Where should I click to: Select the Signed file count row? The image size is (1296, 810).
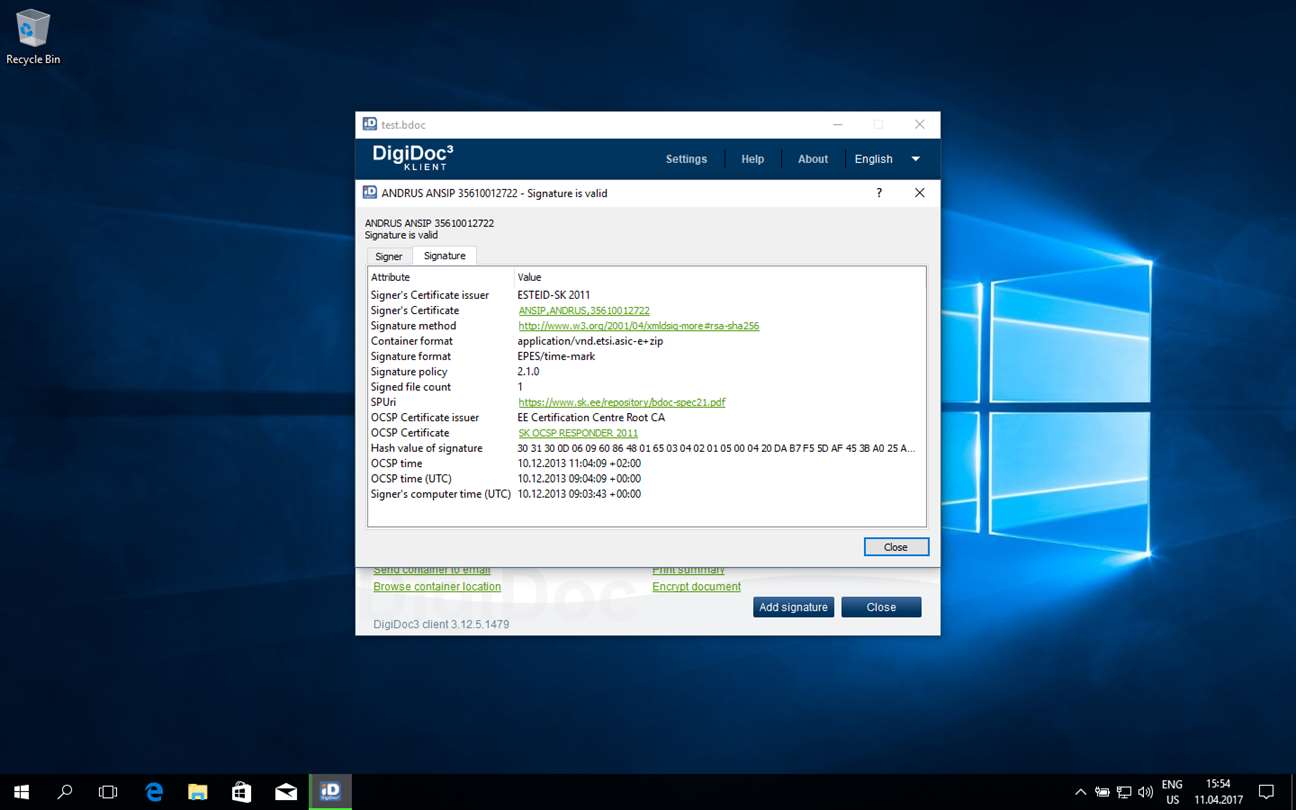[646, 387]
